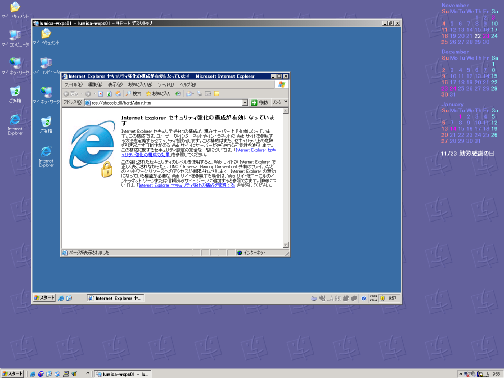The width and height of the screenshot is (504, 378).
Task: Click show desktop icon in remote quick launch
Action: click(x=69, y=298)
